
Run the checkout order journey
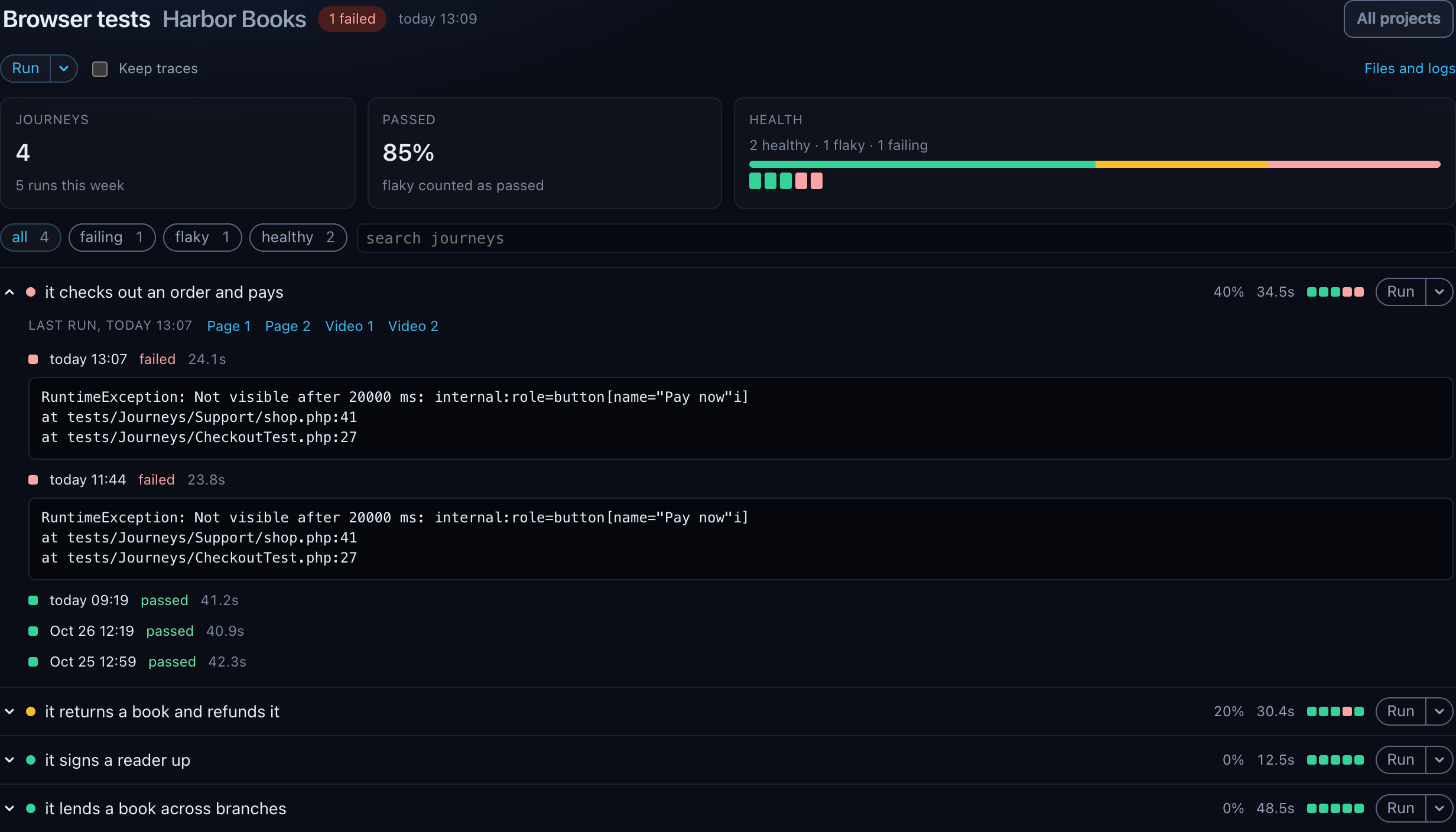pyautogui.click(x=1400, y=292)
